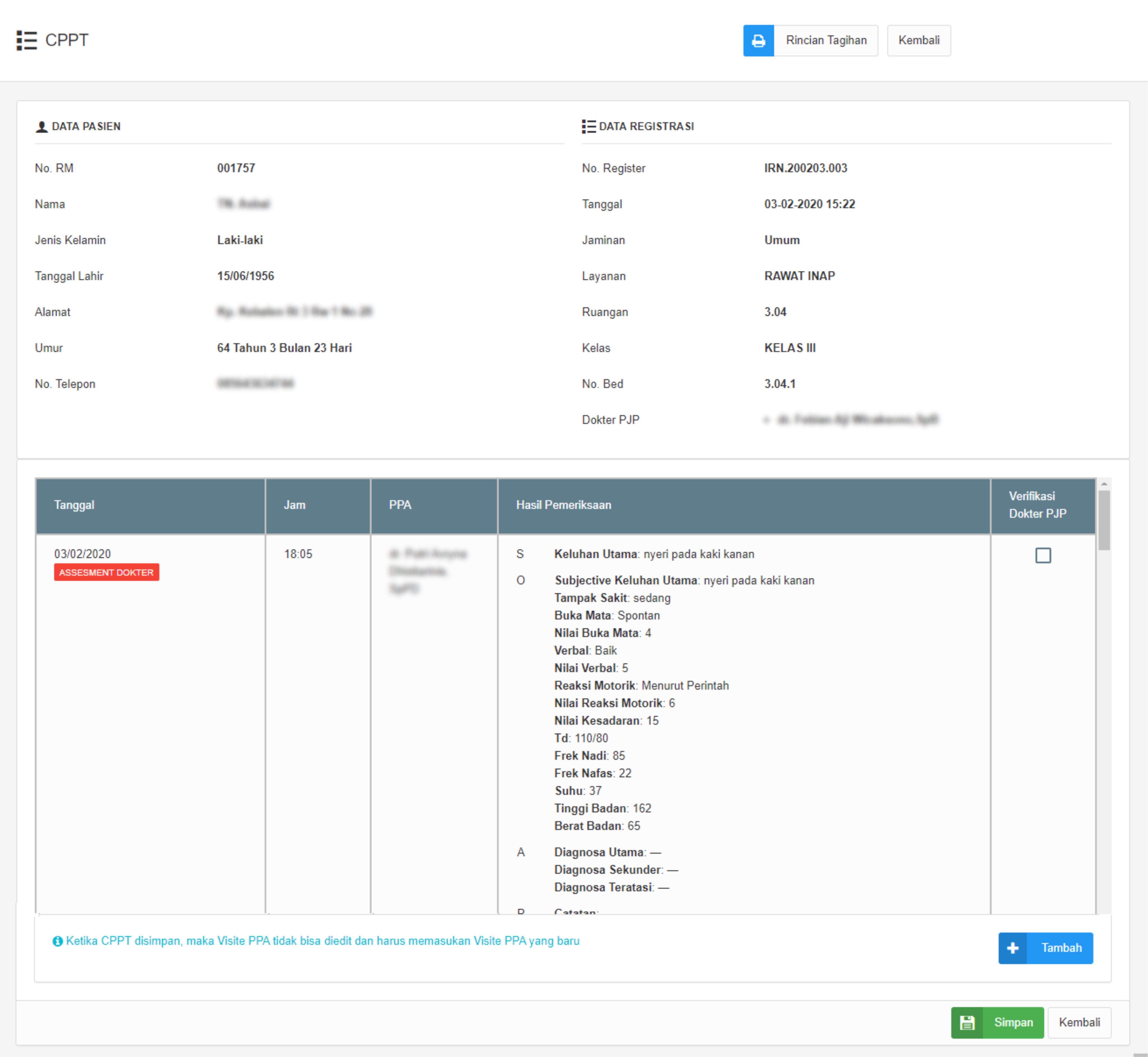1148x1057 pixels.
Task: Click the CPPT list icon in header
Action: point(26,41)
